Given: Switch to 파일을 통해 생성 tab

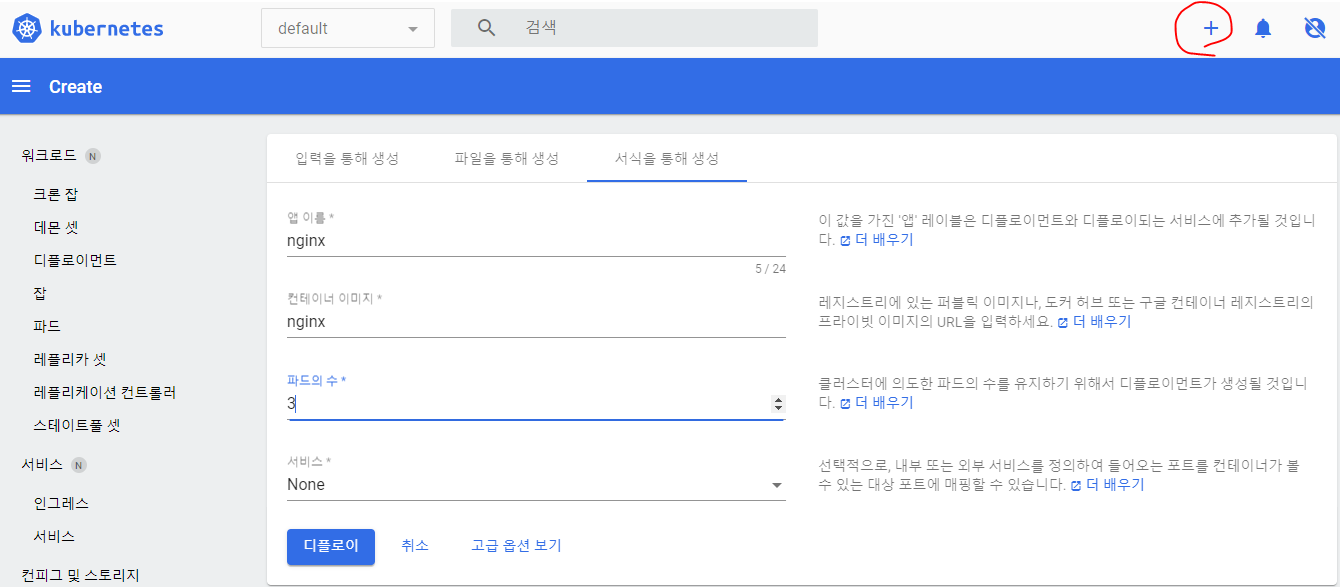Looking at the screenshot, I should (506, 159).
